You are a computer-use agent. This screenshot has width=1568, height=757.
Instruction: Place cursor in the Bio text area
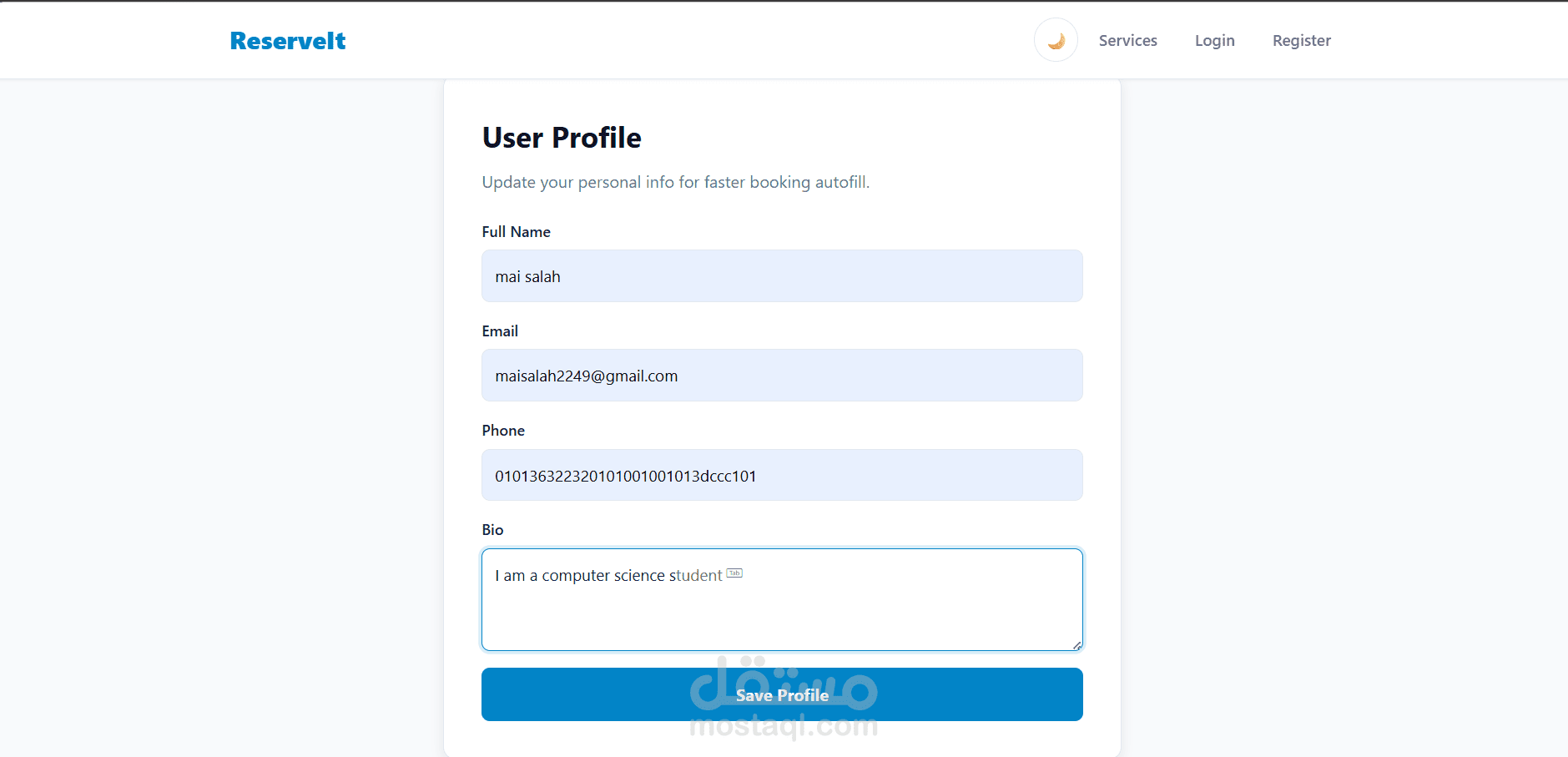pos(782,599)
